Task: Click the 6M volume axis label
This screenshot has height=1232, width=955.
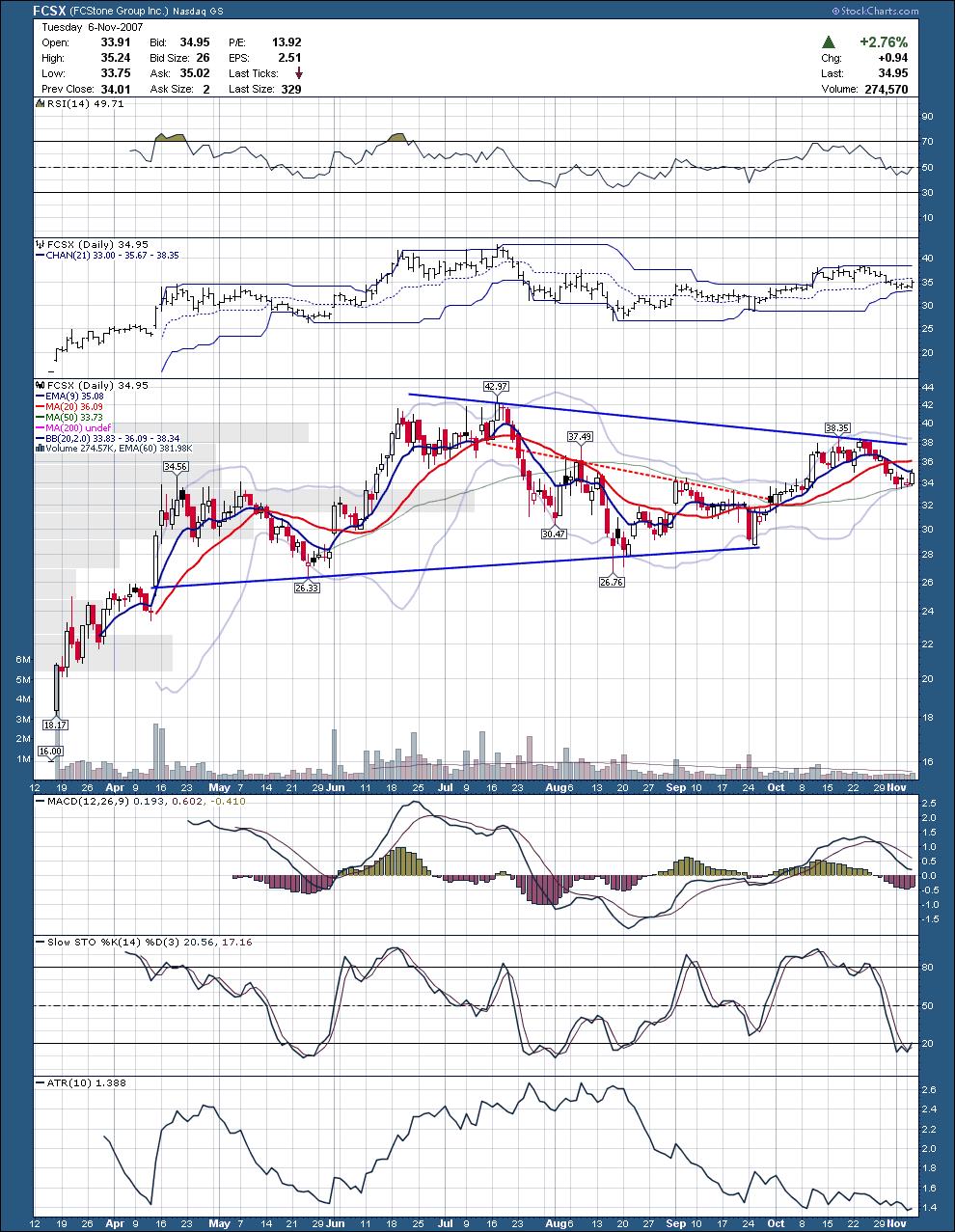Action: [23, 660]
